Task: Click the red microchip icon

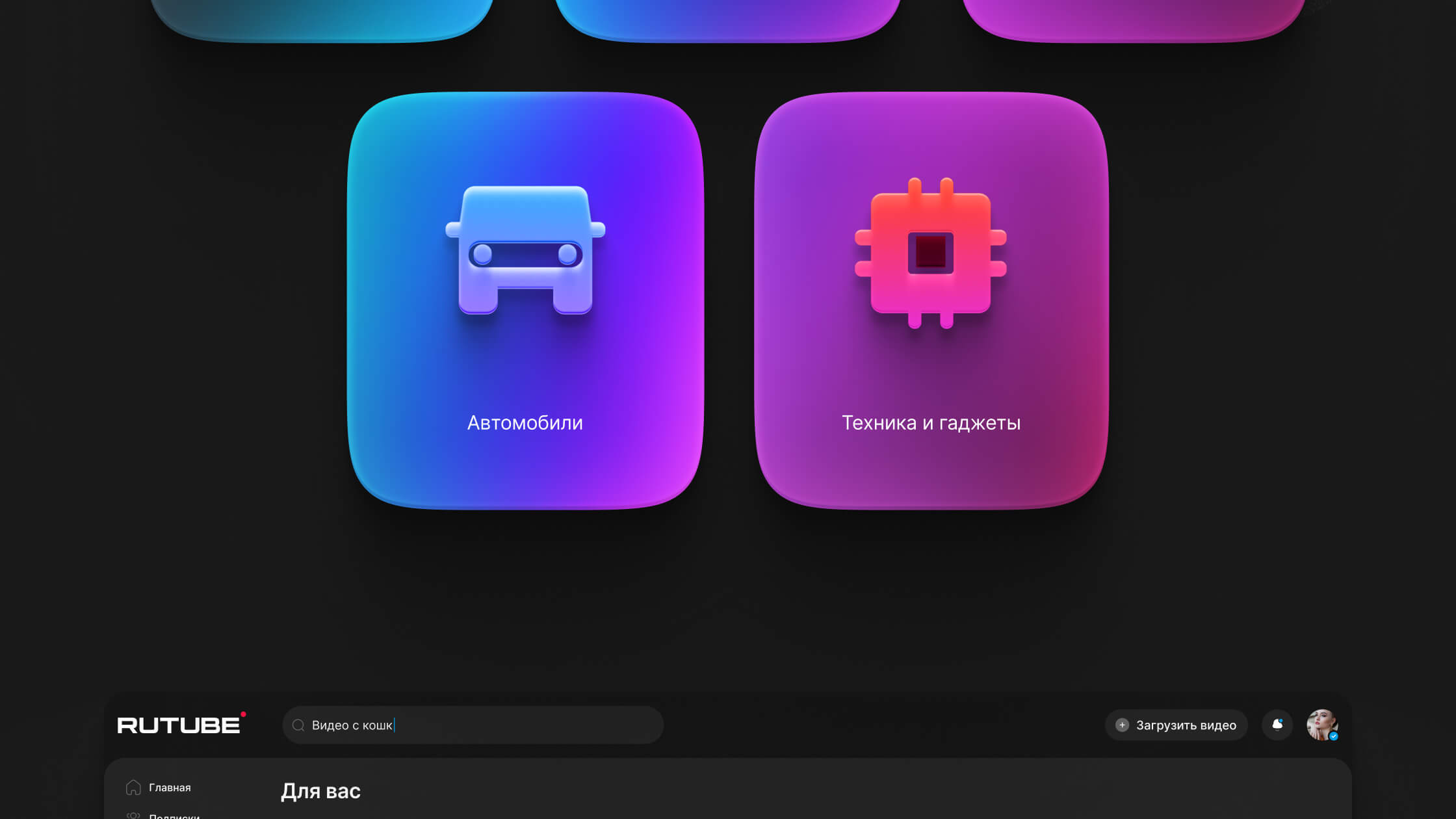Action: [931, 252]
